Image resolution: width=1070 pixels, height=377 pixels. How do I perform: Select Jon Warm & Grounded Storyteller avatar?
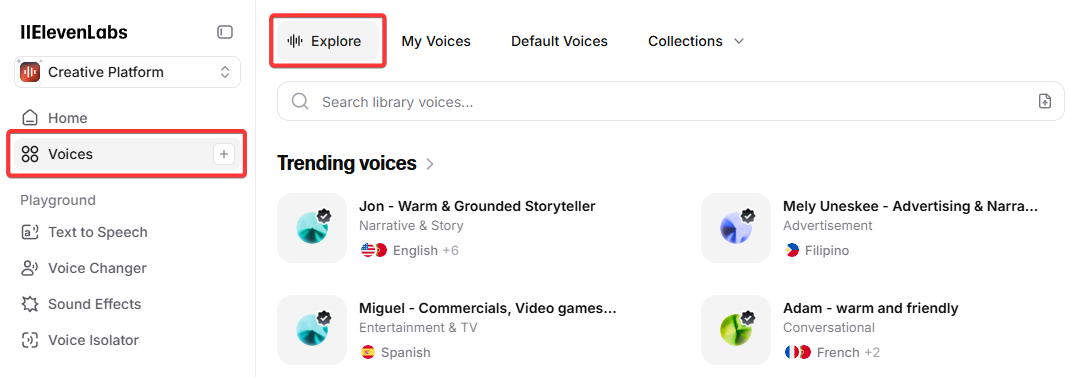click(312, 228)
